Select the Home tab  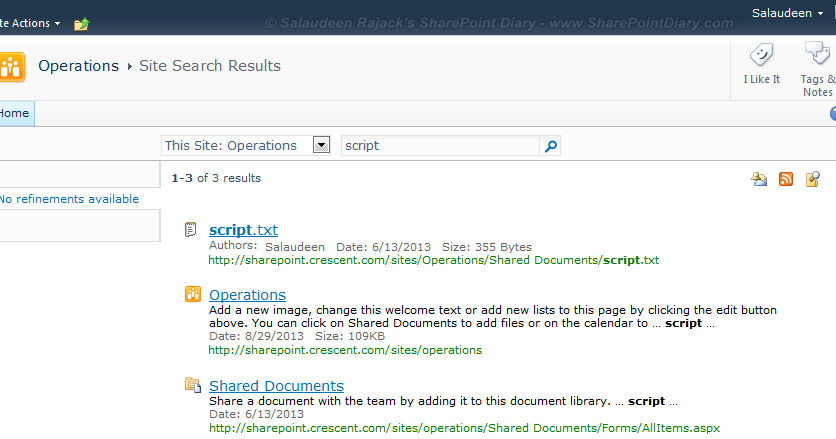point(16,113)
